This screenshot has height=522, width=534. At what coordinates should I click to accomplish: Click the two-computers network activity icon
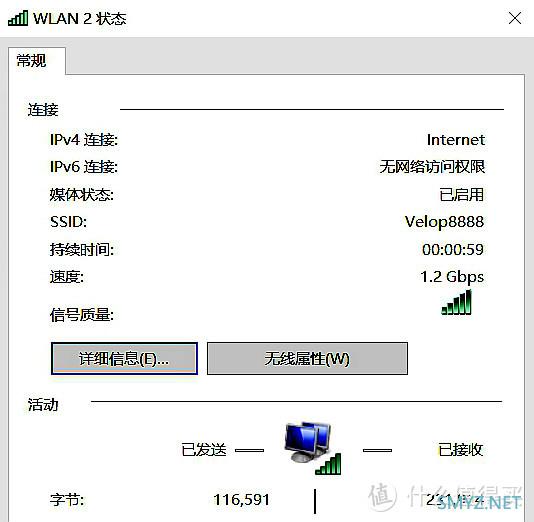coord(313,448)
